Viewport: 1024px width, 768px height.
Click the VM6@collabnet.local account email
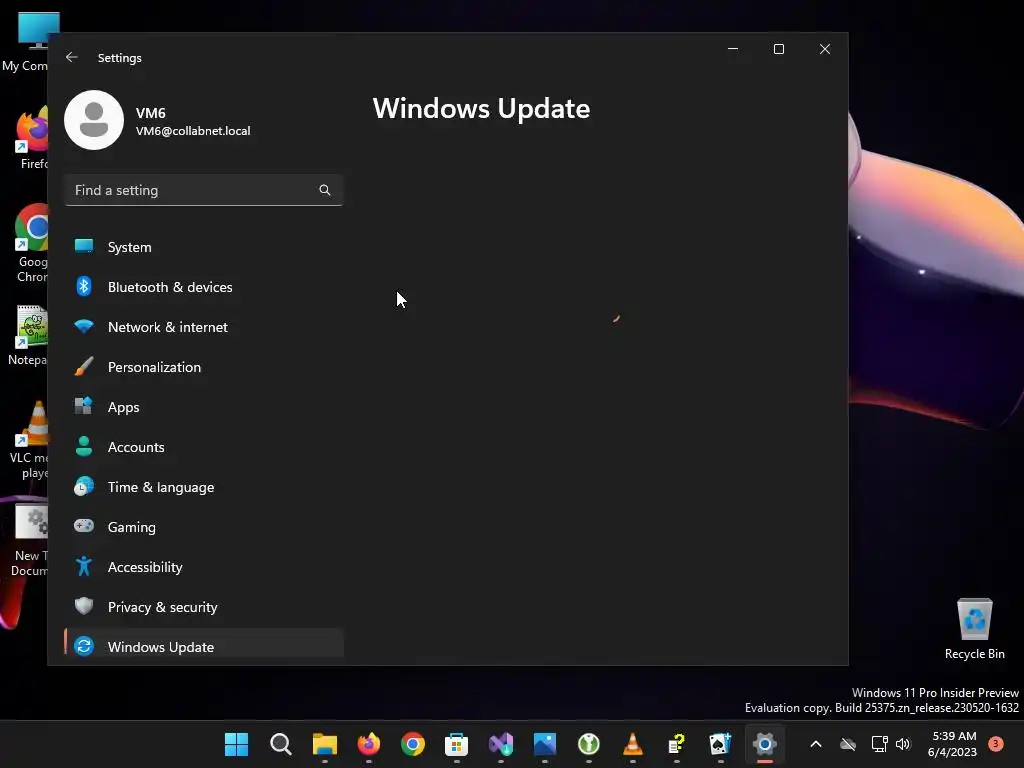(193, 131)
